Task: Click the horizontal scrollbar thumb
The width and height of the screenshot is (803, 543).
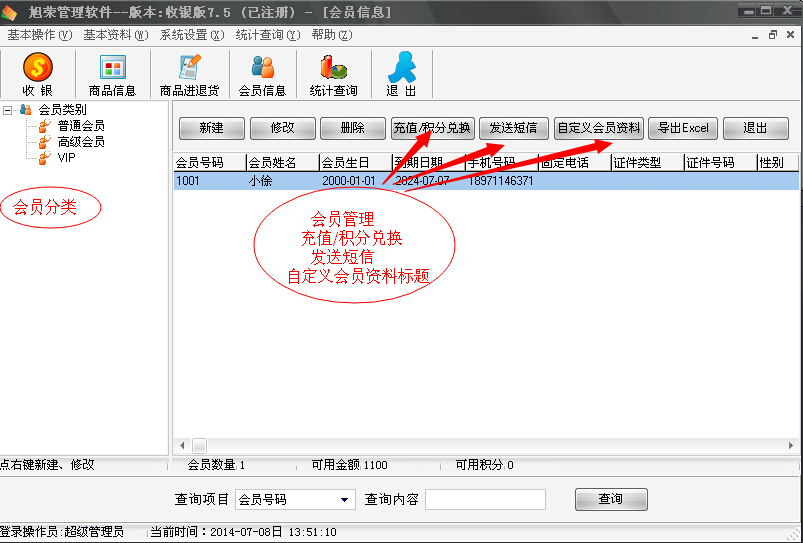Action: click(x=199, y=446)
